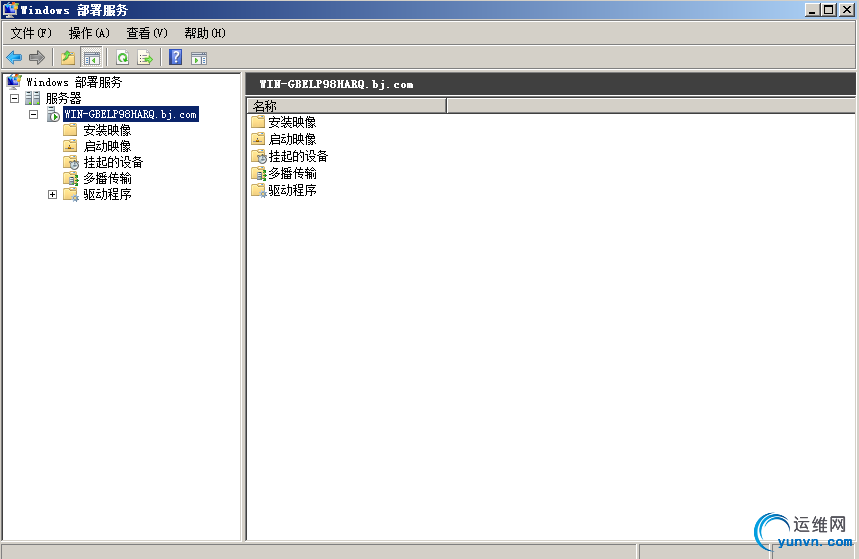Click the 多播传输 folder icon in right pane
Viewport: 859px width, 559px height.
pos(259,173)
